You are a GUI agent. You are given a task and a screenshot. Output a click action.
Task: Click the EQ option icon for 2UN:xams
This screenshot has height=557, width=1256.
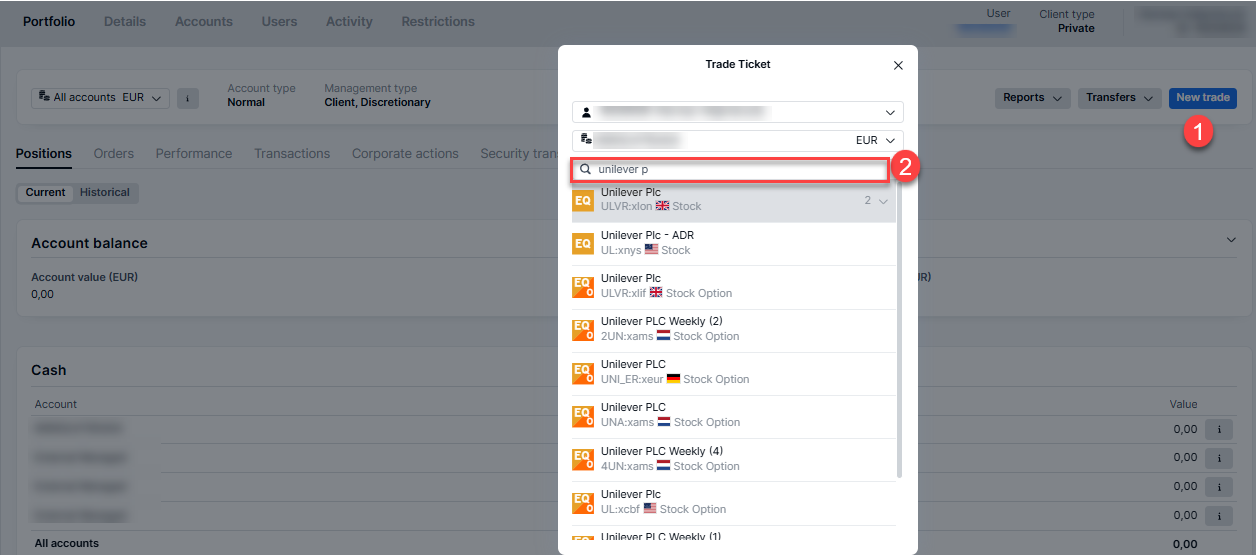[583, 330]
